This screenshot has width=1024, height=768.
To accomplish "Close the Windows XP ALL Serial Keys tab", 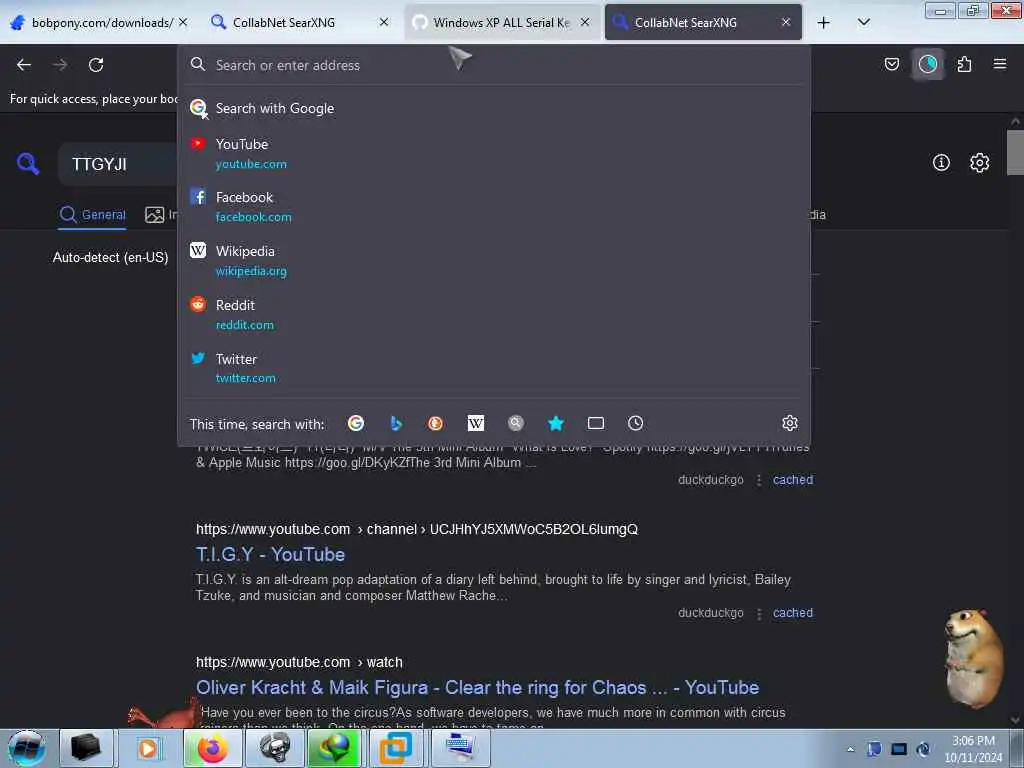I will [x=585, y=22].
